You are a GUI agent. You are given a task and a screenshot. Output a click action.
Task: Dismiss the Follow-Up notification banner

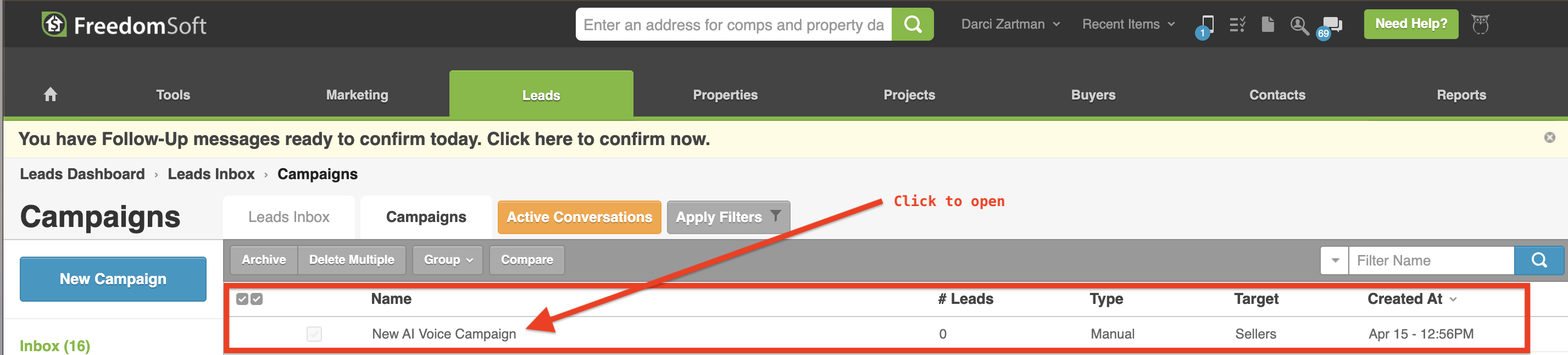(1549, 137)
